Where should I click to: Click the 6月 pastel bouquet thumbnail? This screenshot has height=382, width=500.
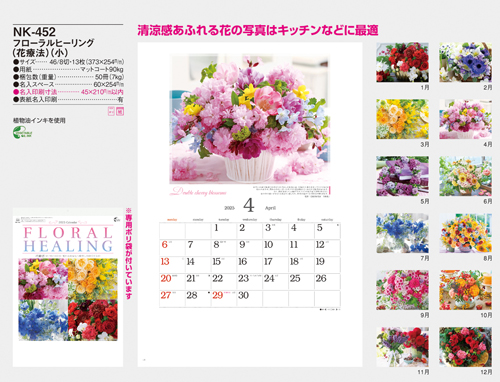coord(465,176)
